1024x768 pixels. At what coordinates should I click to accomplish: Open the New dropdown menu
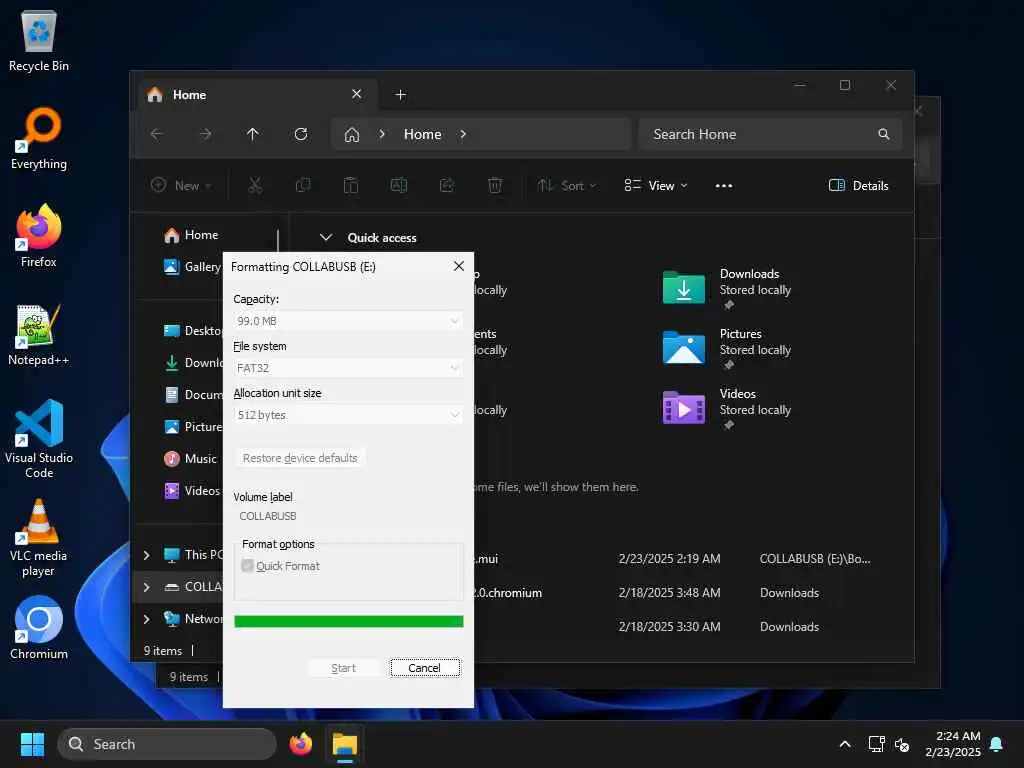pyautogui.click(x=181, y=185)
